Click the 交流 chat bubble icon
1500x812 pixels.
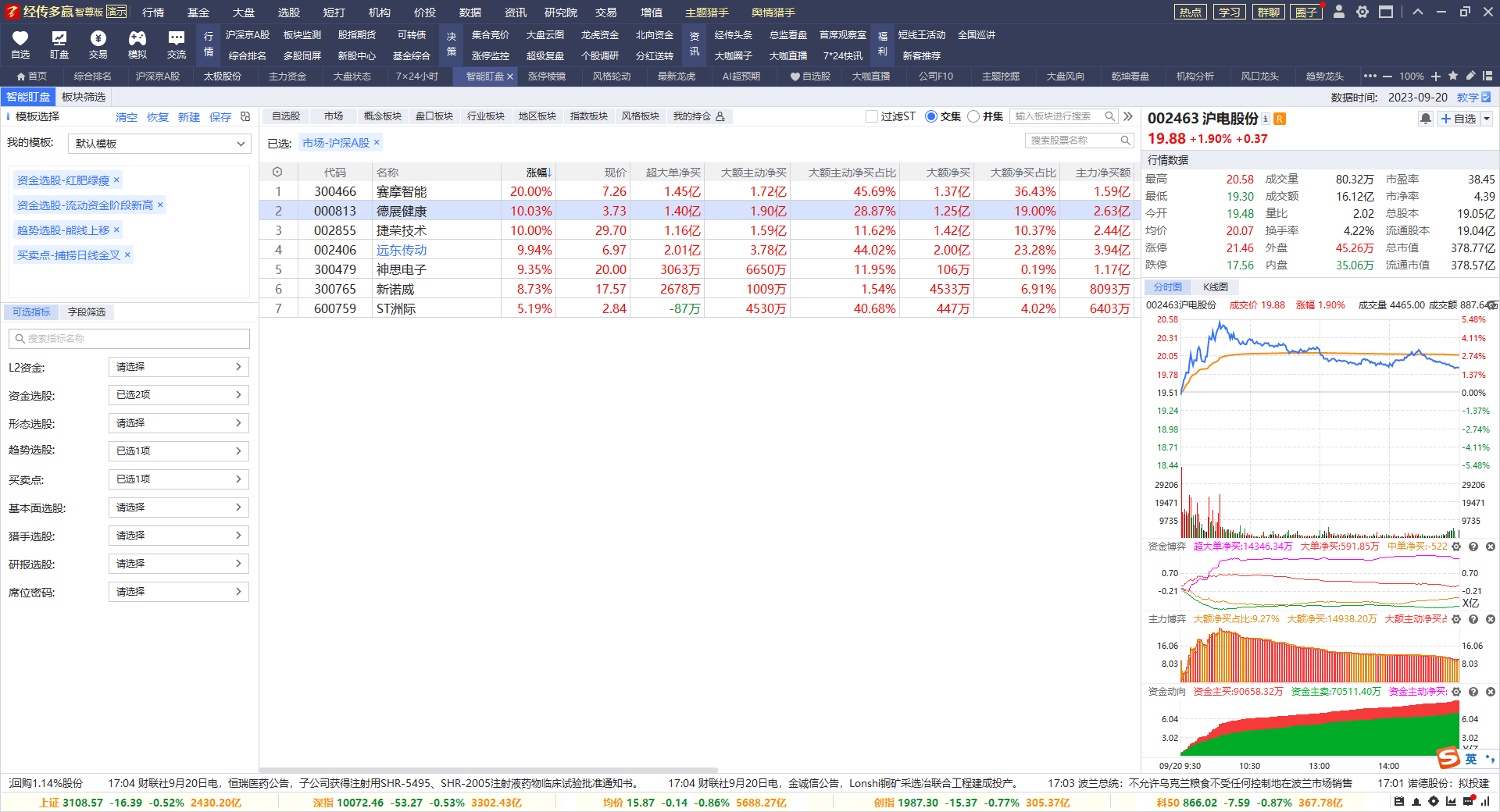click(176, 39)
